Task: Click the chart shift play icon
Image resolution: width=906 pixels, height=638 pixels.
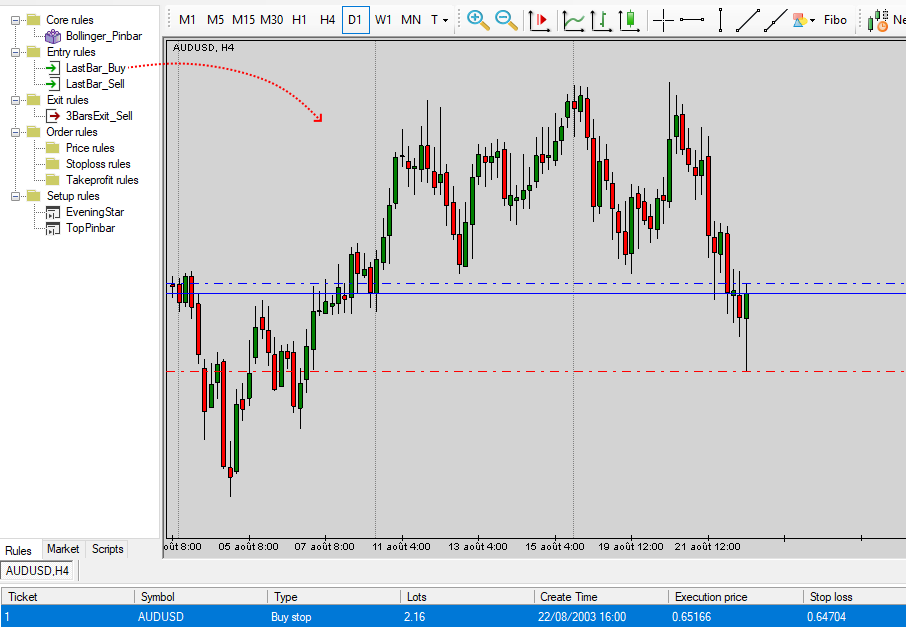Action: coord(539,19)
